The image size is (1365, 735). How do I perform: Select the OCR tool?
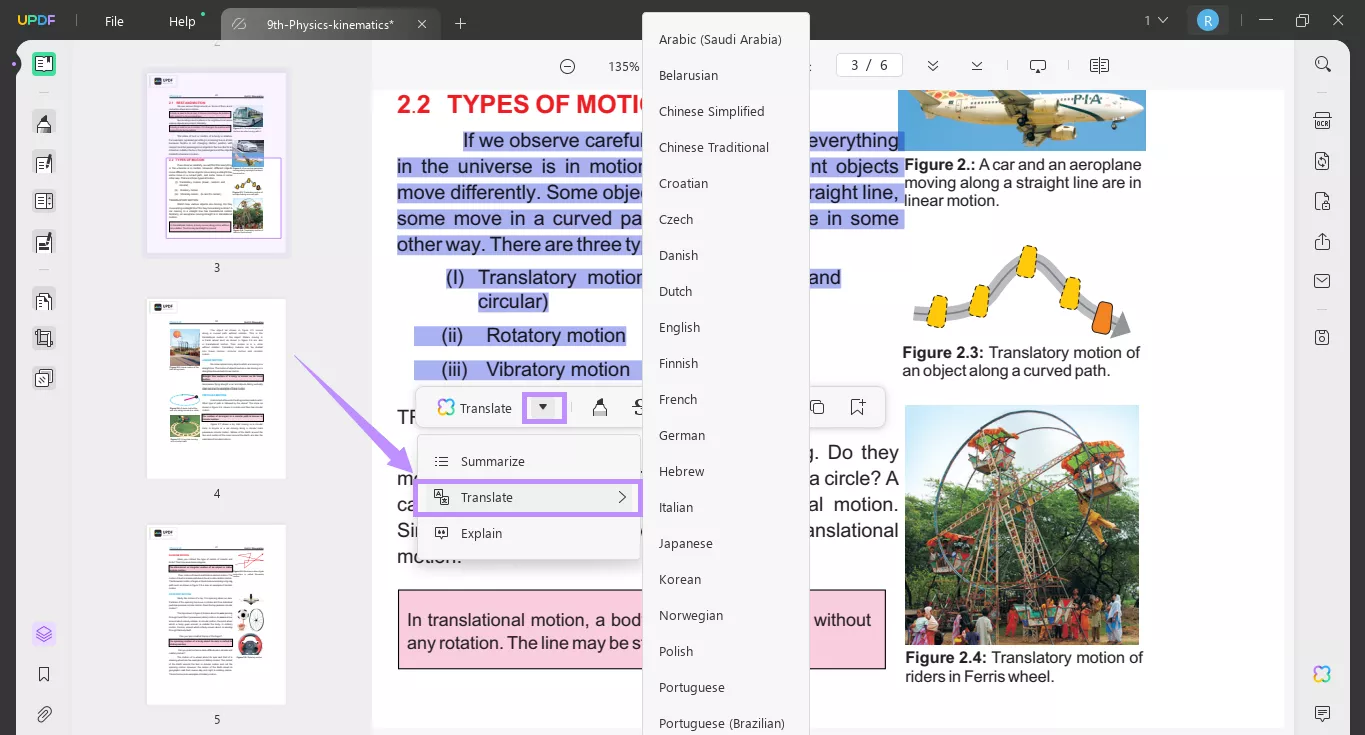click(x=1322, y=120)
